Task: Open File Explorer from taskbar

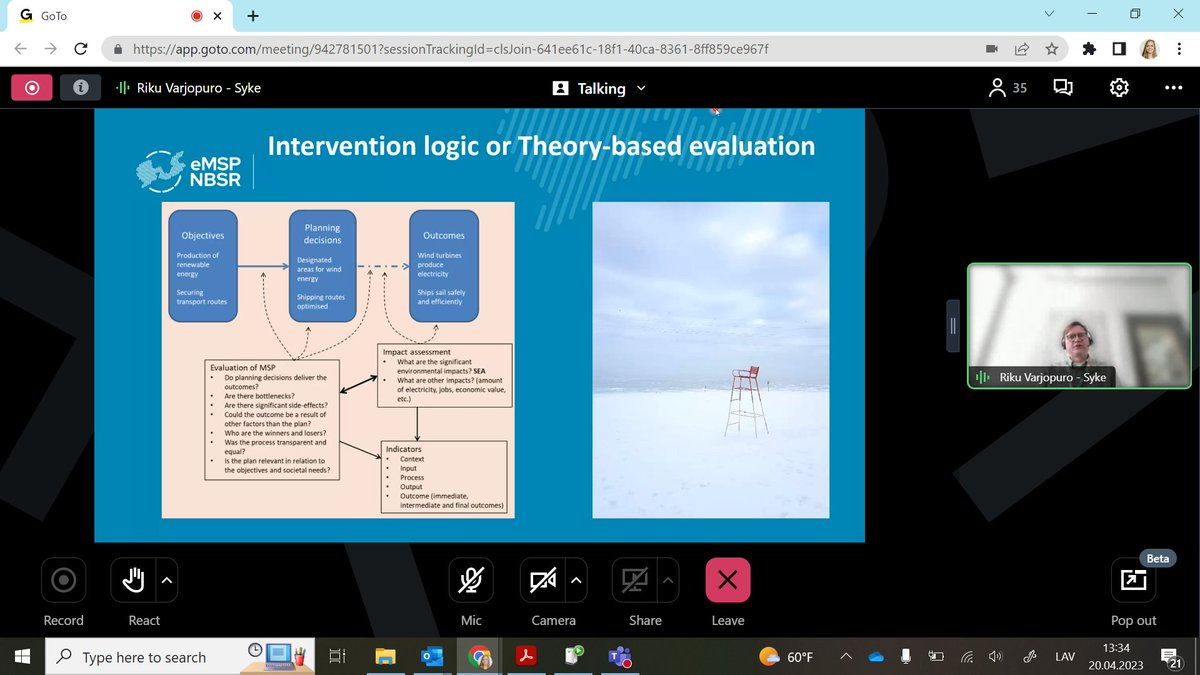Action: (x=385, y=657)
